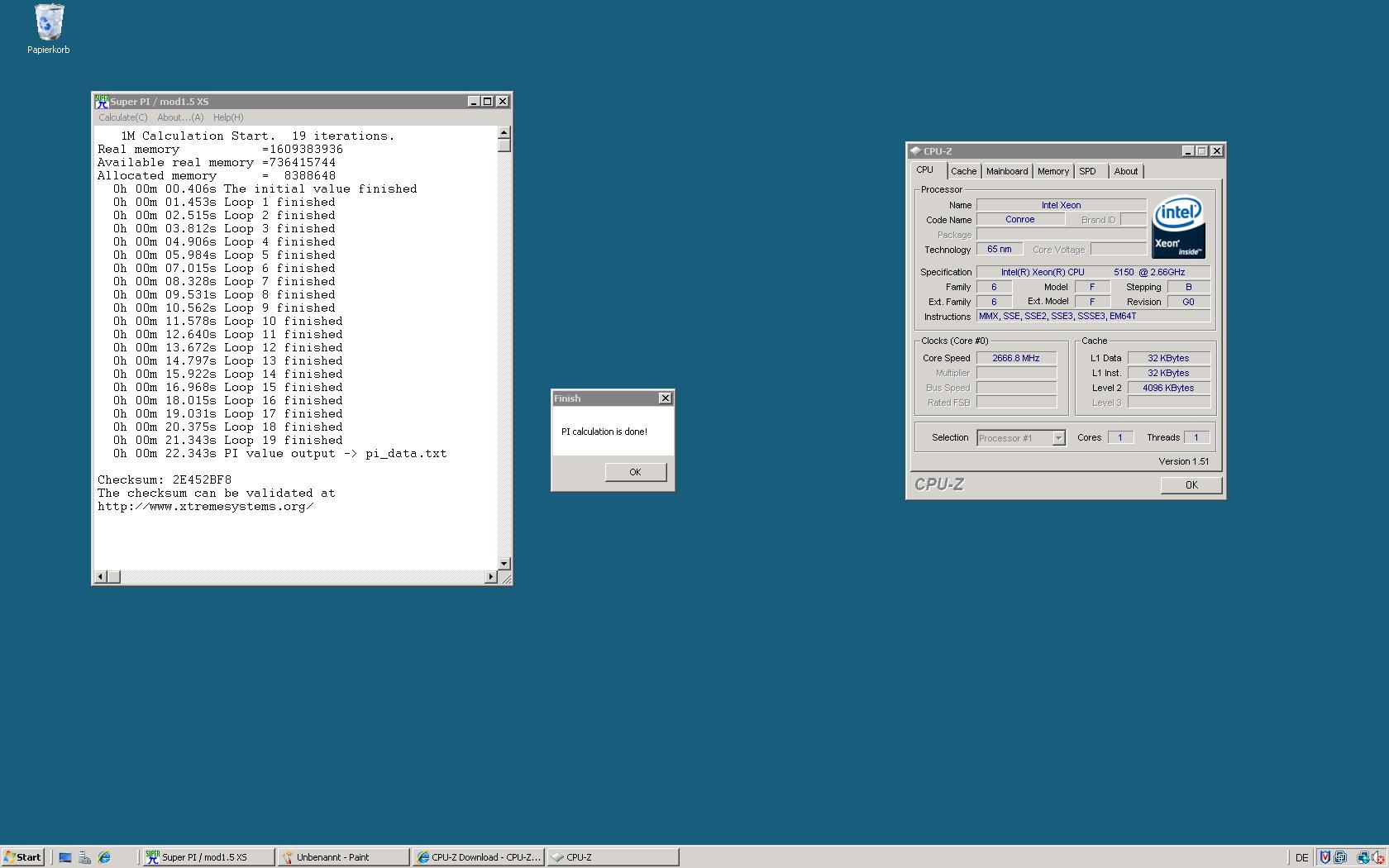Open the Start menu
This screenshot has width=1389, height=868.
click(22, 857)
